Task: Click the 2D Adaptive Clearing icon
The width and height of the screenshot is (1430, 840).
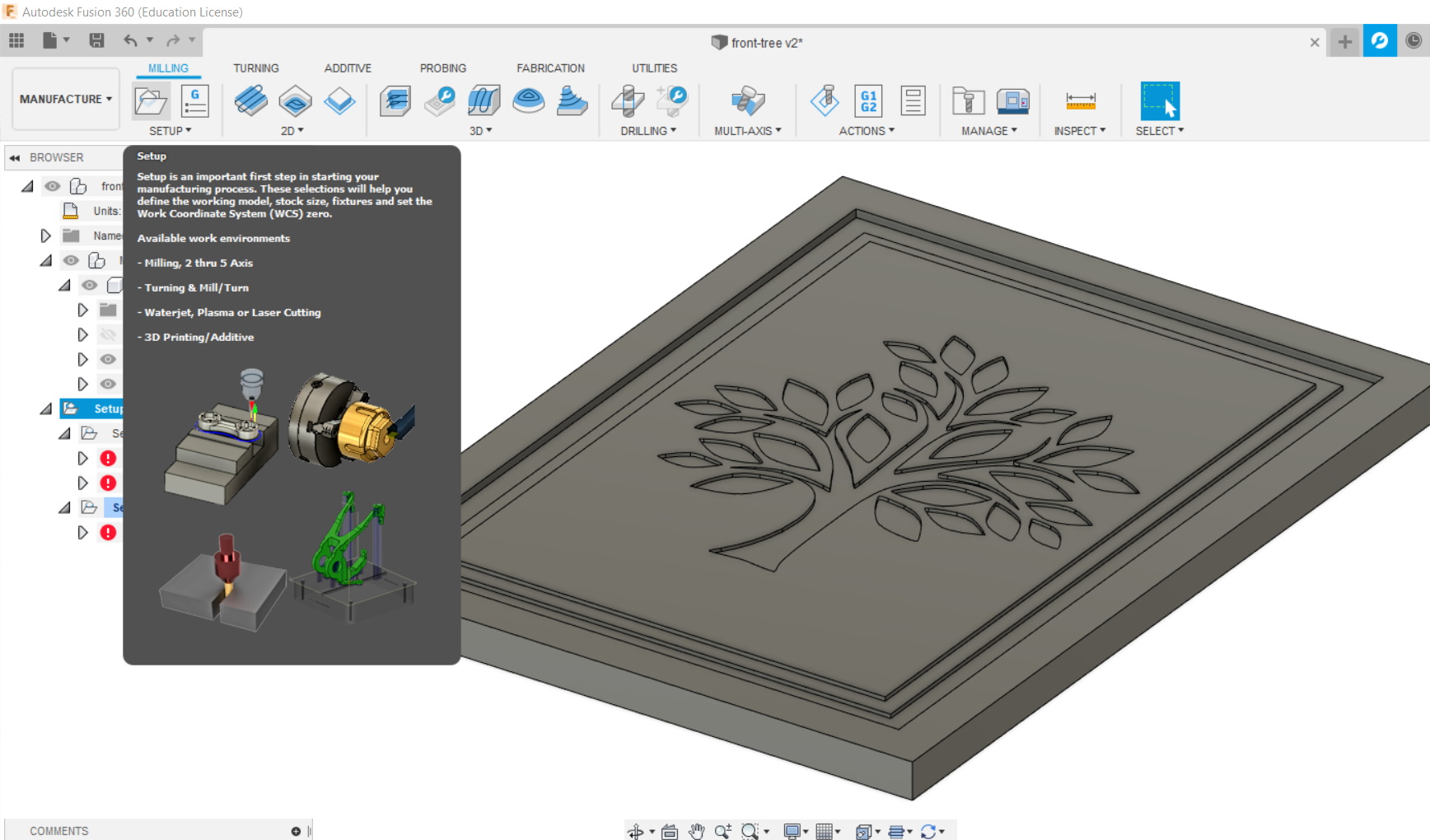Action: tap(250, 101)
